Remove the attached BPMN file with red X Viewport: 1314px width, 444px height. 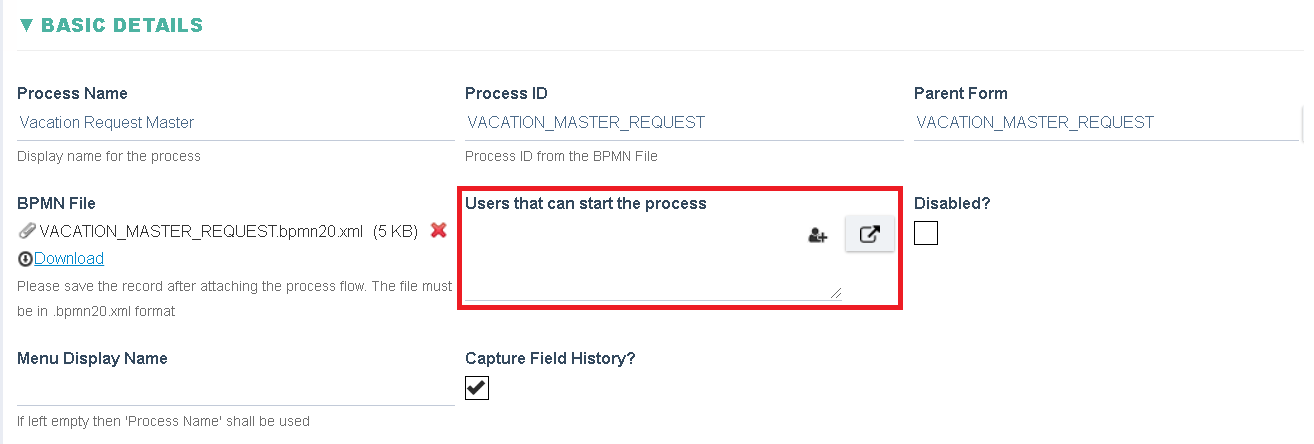pos(438,231)
